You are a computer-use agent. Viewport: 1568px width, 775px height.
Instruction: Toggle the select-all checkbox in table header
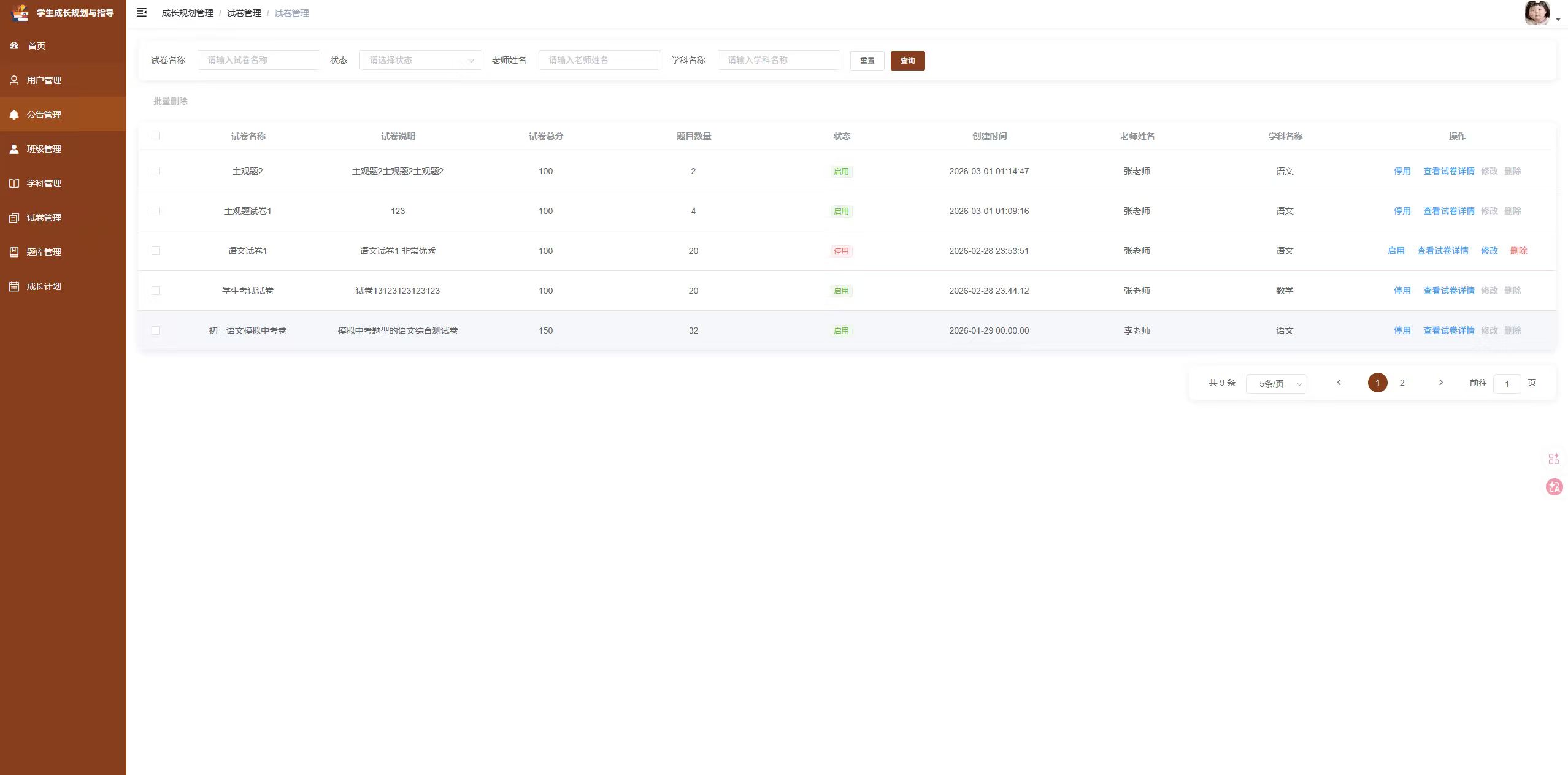pos(156,136)
